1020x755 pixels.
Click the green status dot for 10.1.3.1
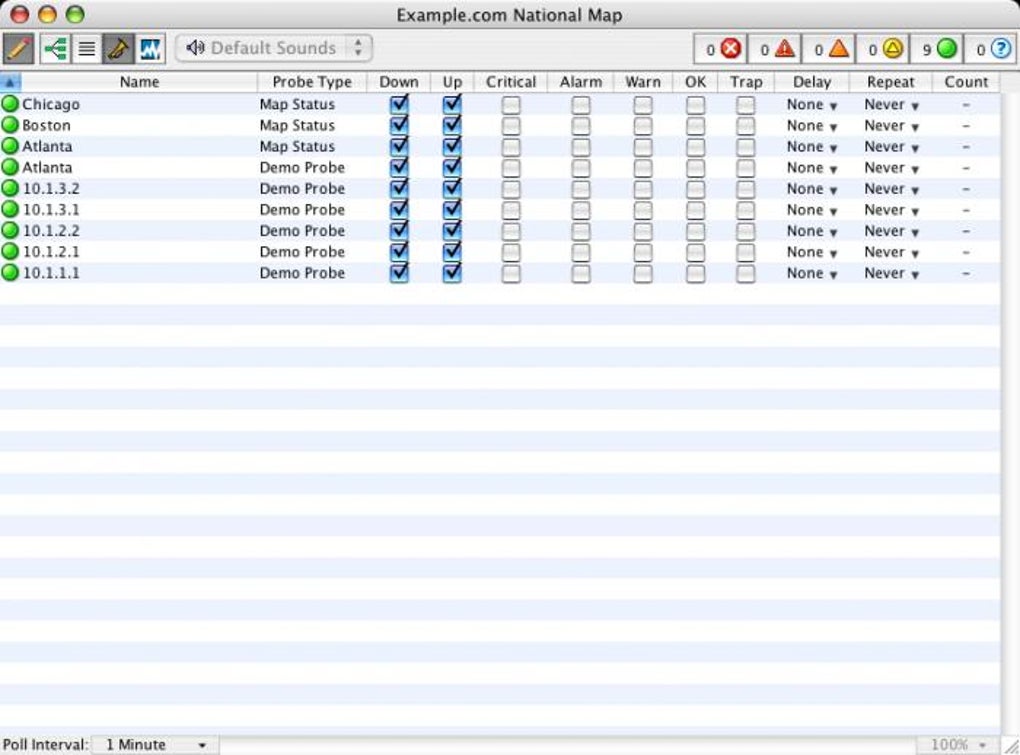click(10, 209)
